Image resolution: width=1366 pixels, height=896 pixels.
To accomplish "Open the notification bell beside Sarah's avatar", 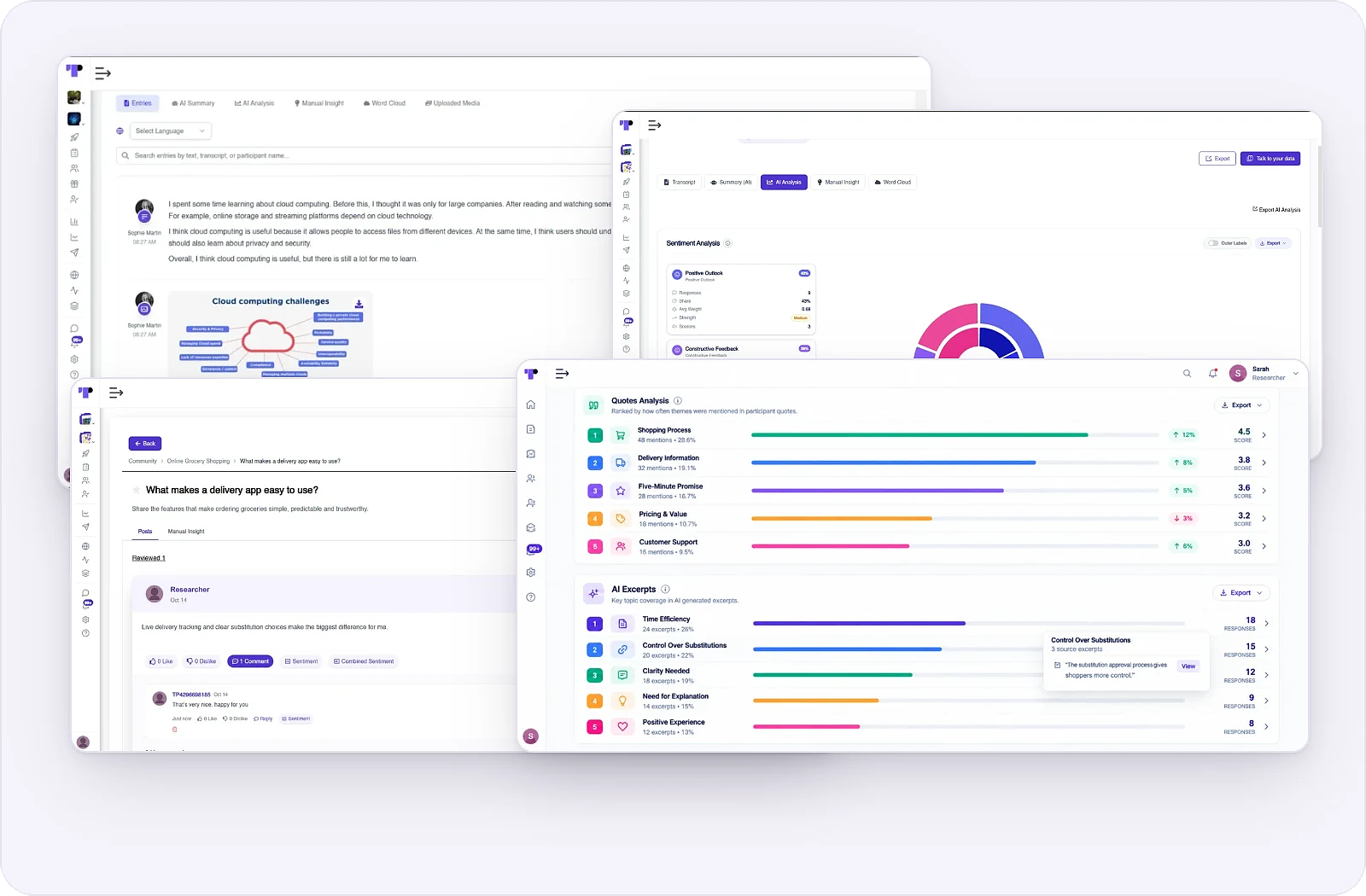I will pyautogui.click(x=1213, y=374).
